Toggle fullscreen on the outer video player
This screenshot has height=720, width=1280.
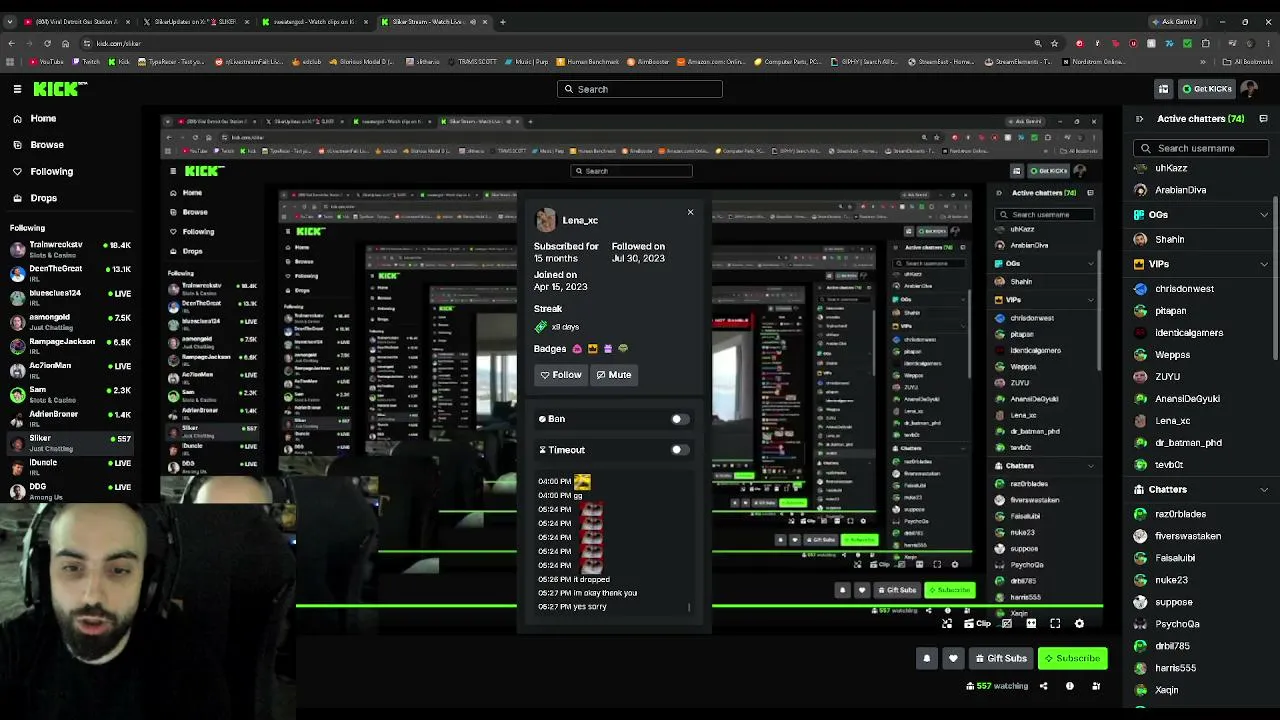click(1055, 624)
